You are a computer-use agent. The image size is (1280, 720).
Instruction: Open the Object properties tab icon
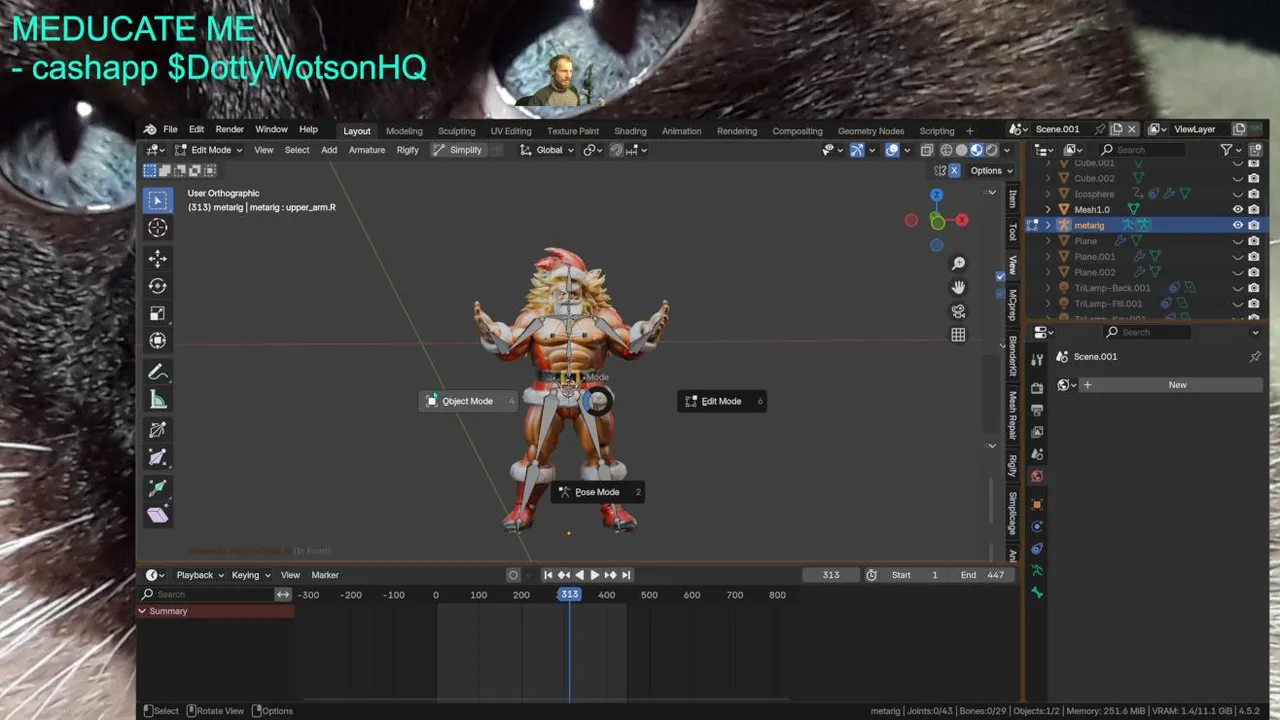[1037, 504]
